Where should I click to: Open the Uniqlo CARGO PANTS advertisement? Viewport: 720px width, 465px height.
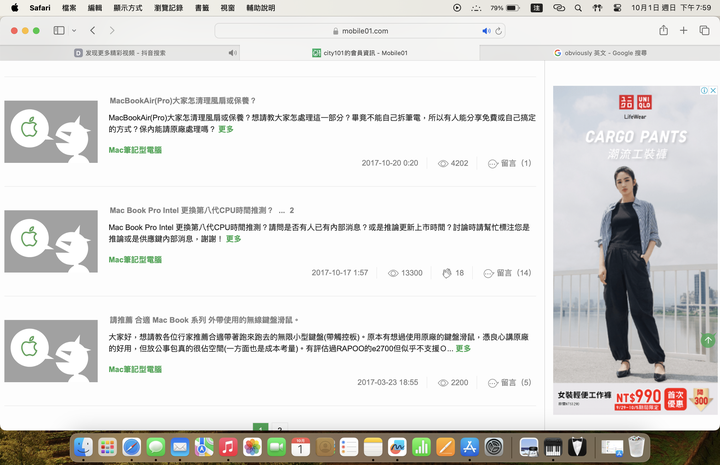635,250
